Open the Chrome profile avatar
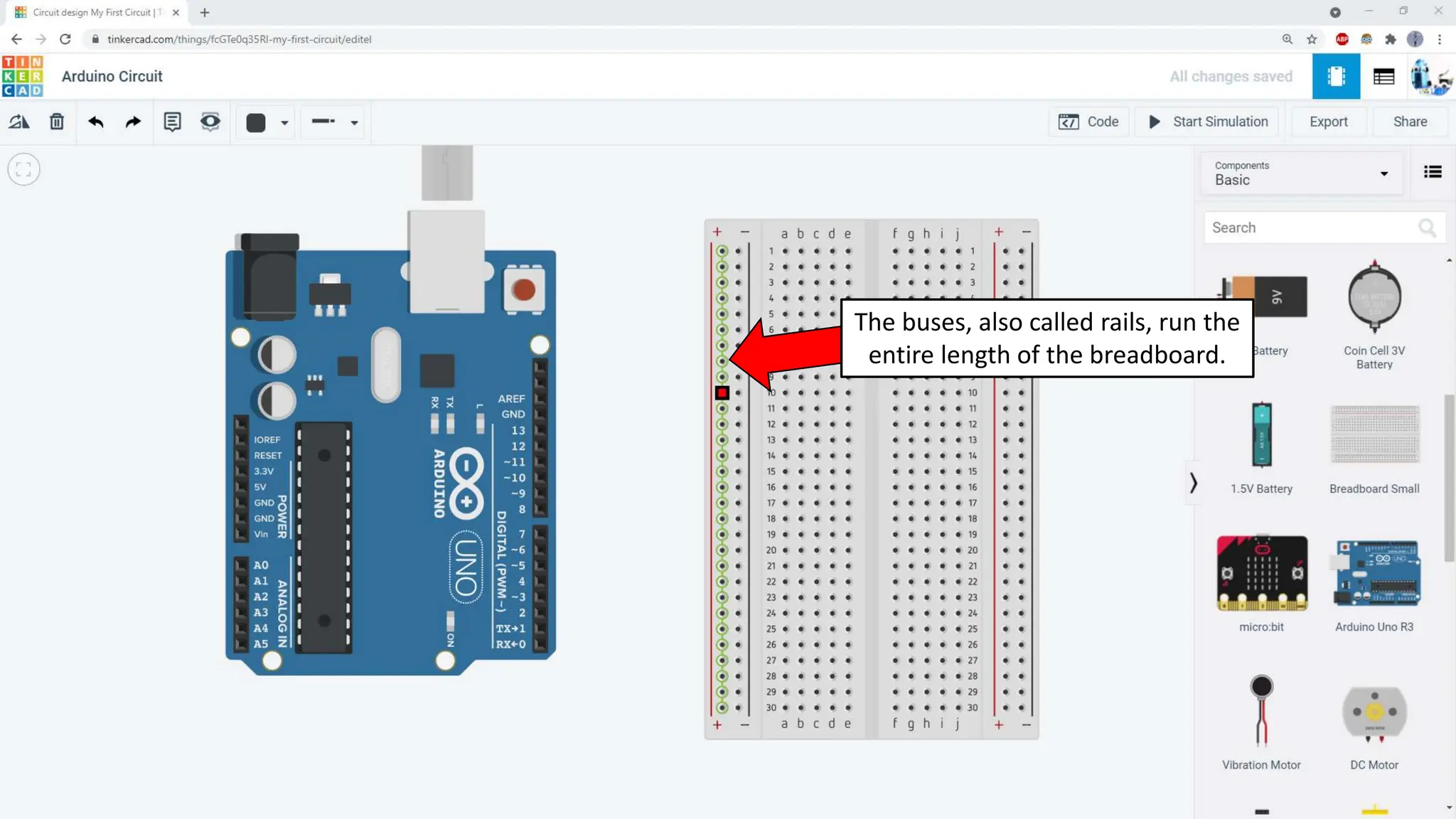Image resolution: width=1456 pixels, height=819 pixels. 1415,39
